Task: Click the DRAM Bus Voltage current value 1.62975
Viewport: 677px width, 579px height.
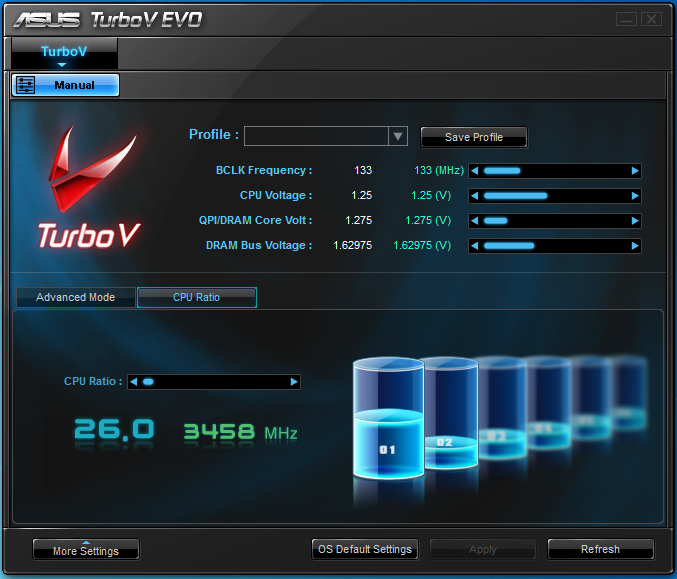Action: 352,246
